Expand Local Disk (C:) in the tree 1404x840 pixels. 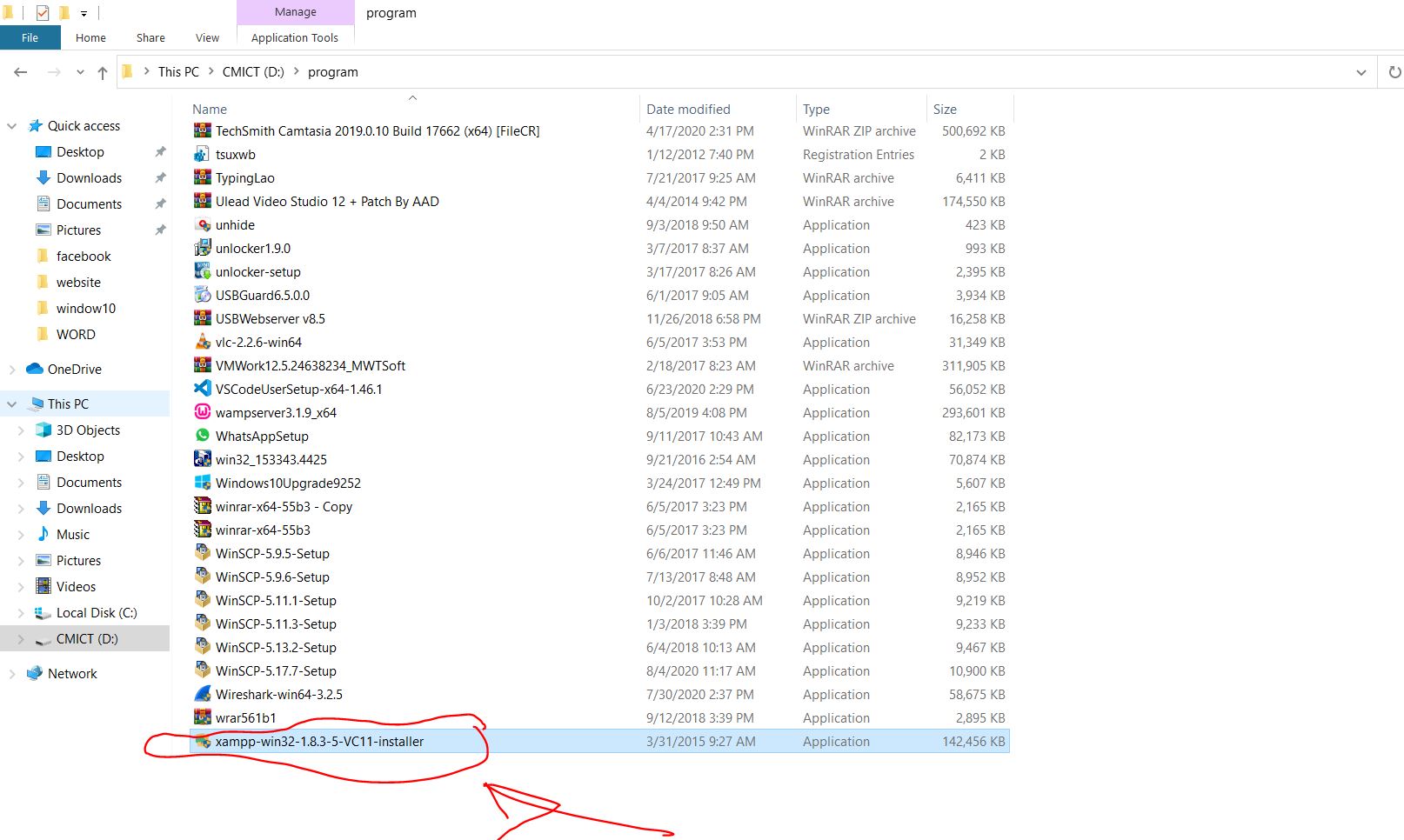(21, 613)
